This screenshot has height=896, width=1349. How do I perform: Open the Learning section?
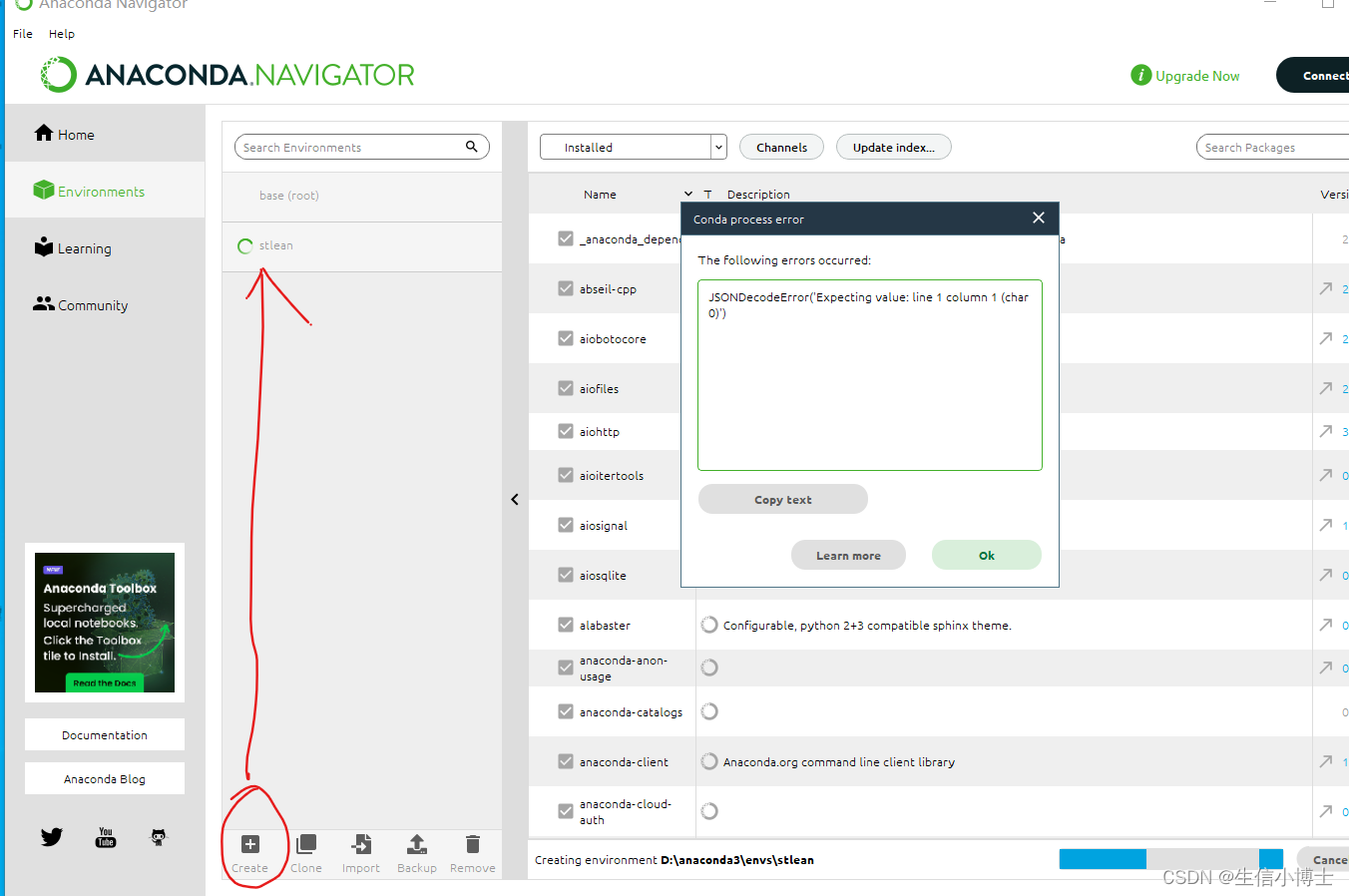(73, 247)
